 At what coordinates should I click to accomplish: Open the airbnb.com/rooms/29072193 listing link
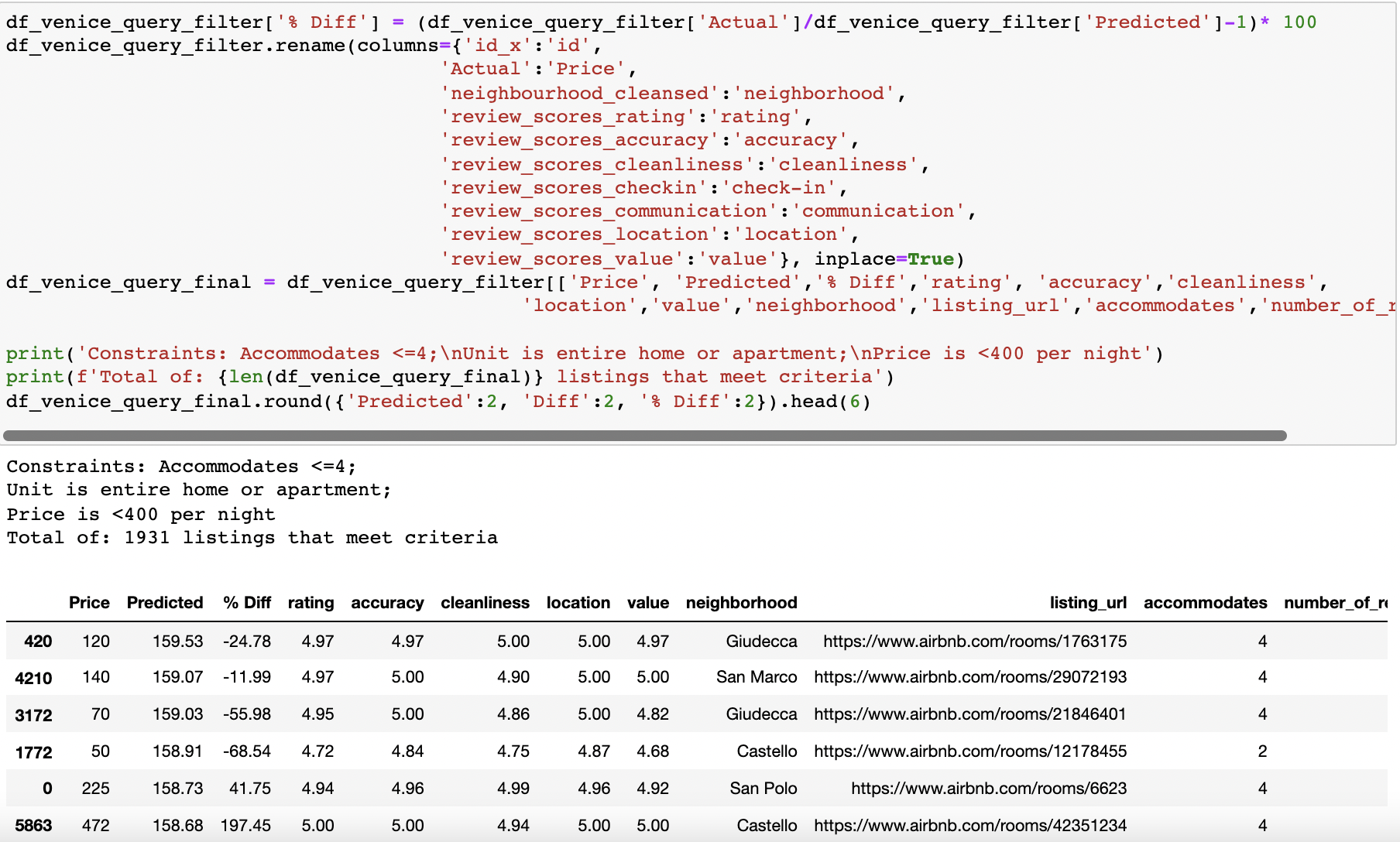(970, 677)
